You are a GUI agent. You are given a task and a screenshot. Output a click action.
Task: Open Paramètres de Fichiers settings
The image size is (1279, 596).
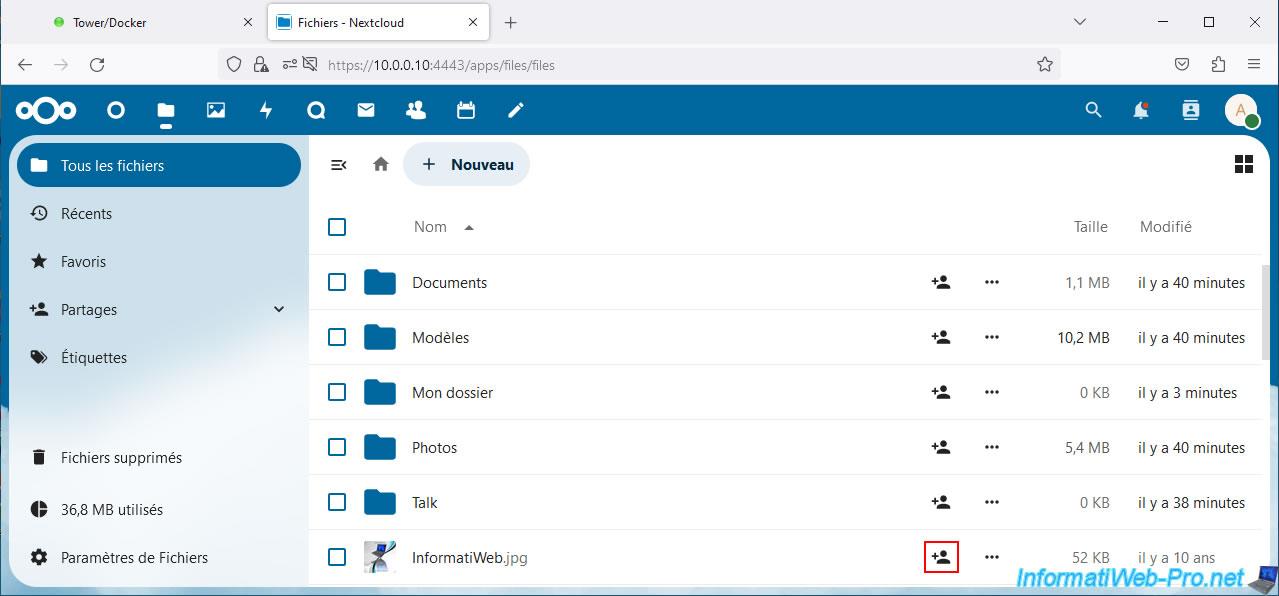coord(134,558)
